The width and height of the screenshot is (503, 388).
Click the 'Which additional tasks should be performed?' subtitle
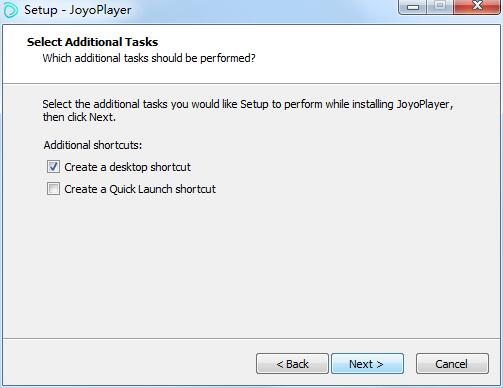[149, 58]
